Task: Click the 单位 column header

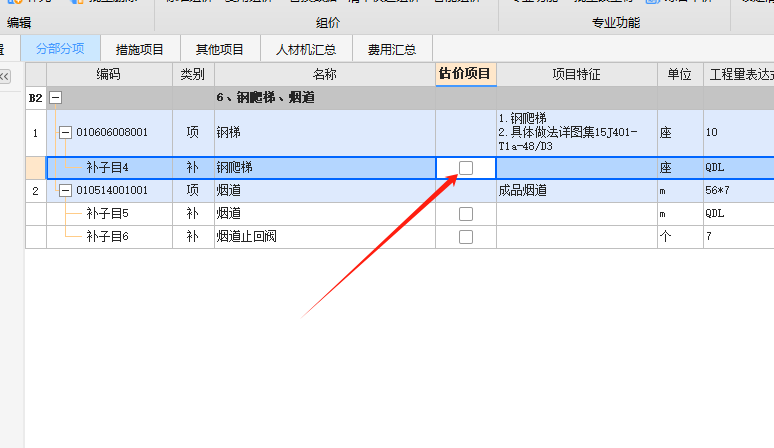Action: coord(680,75)
